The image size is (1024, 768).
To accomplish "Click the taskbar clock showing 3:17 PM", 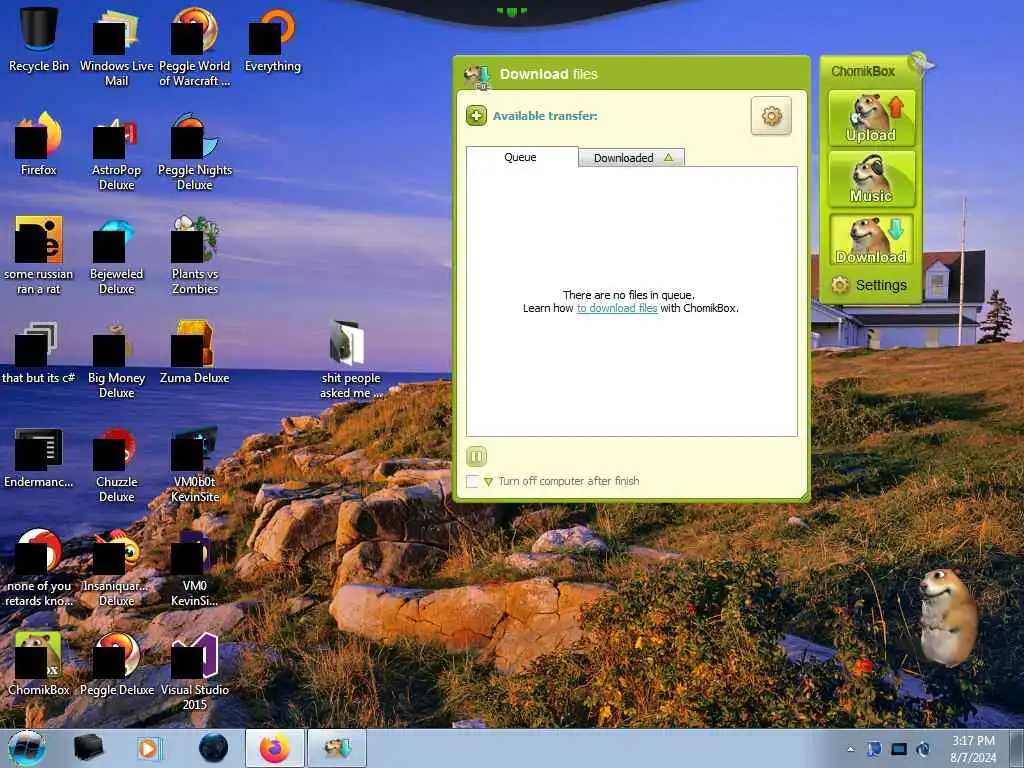I will click(x=973, y=749).
